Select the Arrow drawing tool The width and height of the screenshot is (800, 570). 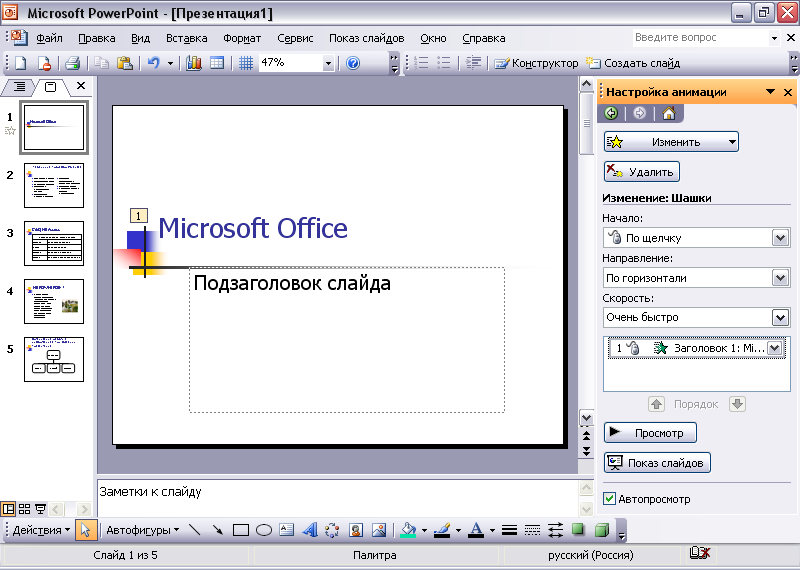coord(217,530)
